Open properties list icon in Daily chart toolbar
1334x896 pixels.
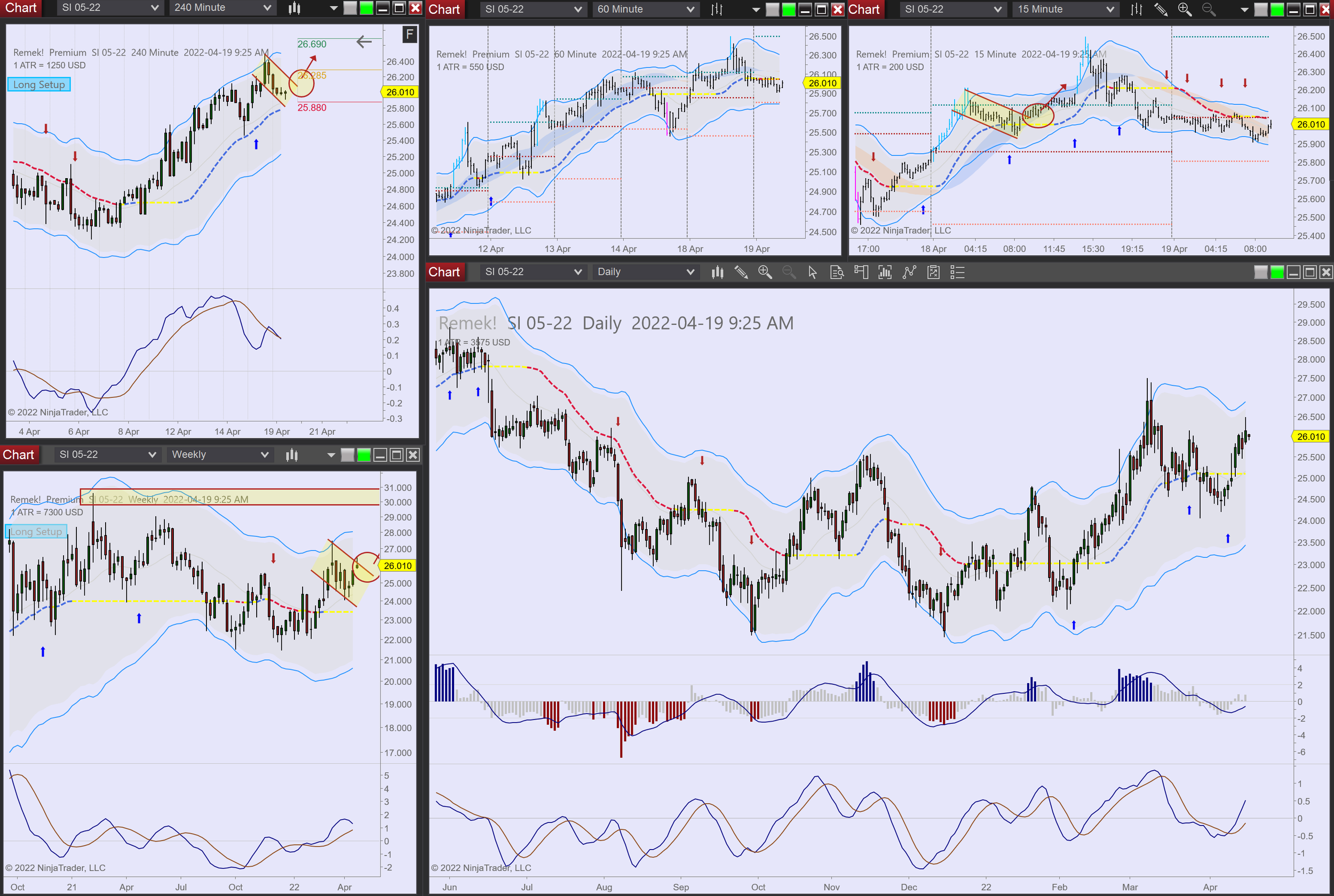coord(957,272)
